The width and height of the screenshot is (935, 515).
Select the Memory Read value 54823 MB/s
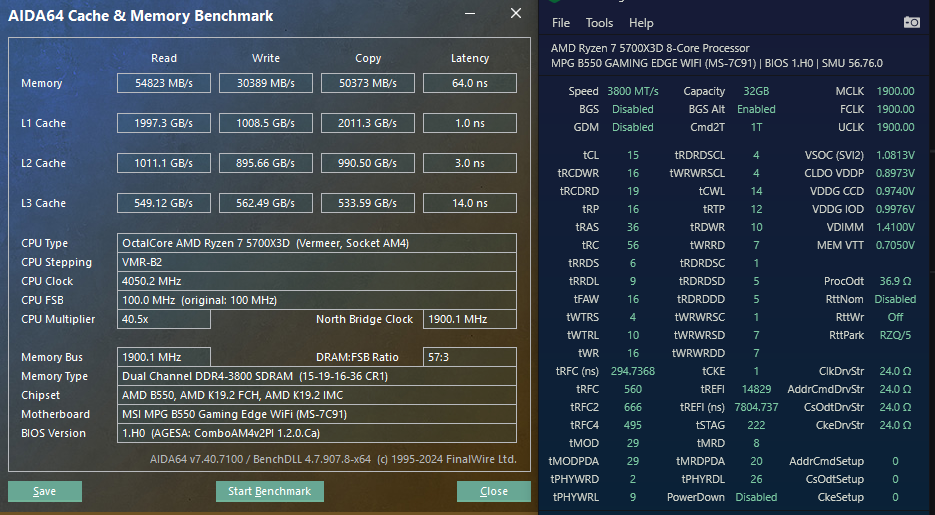[x=163, y=83]
